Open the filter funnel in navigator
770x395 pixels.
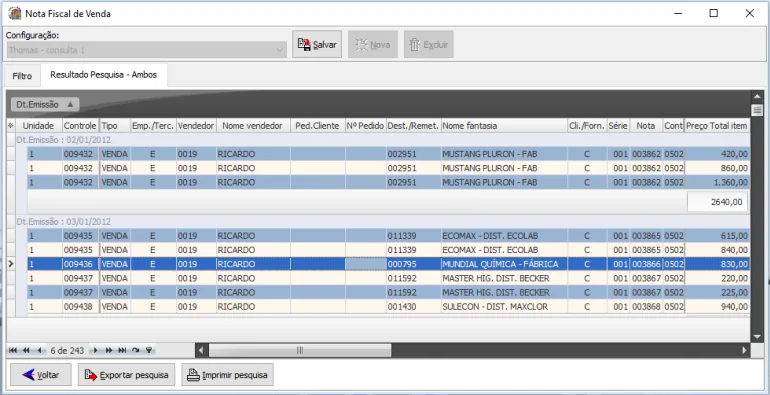point(149,350)
